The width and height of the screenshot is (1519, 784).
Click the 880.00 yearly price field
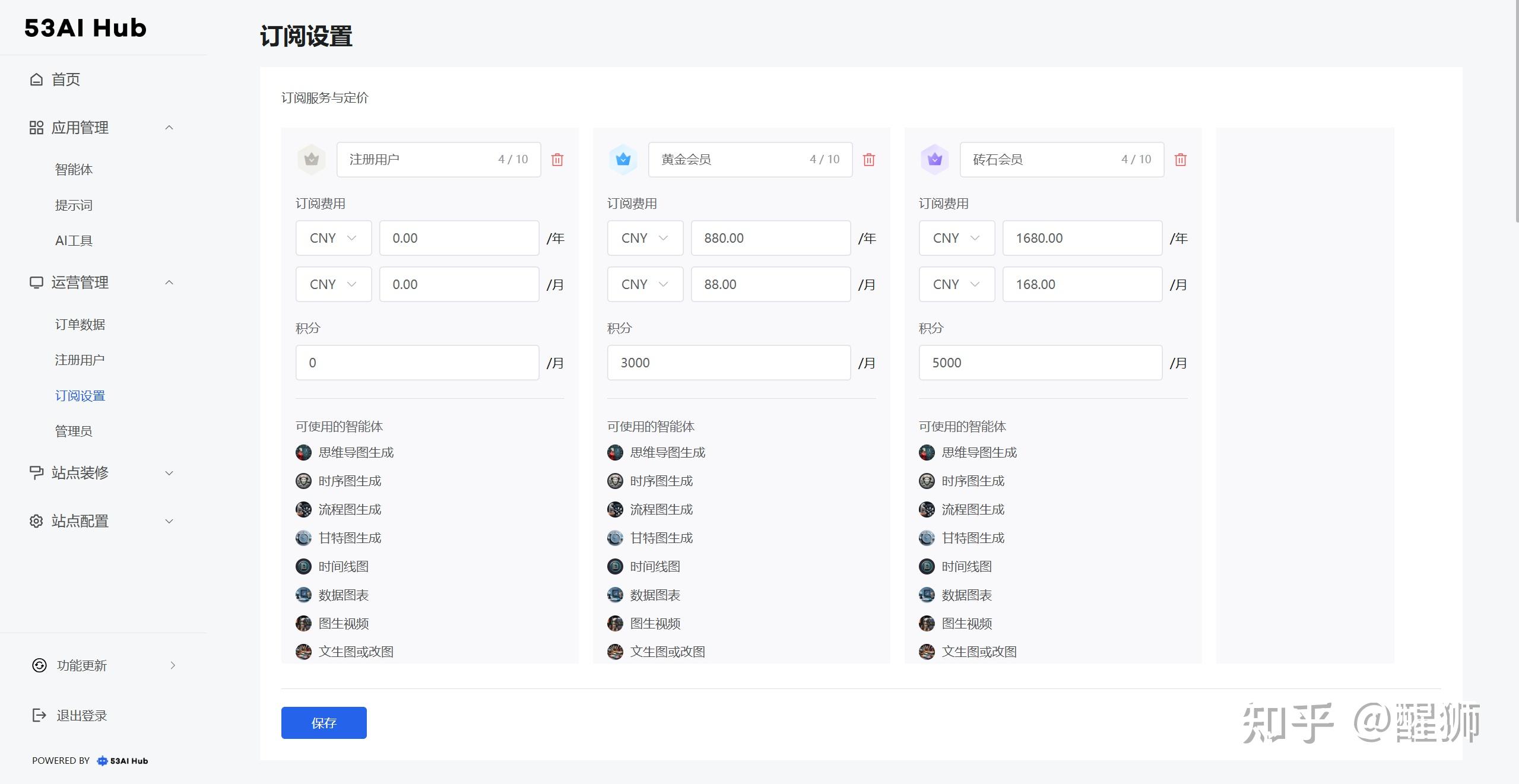tap(770, 238)
